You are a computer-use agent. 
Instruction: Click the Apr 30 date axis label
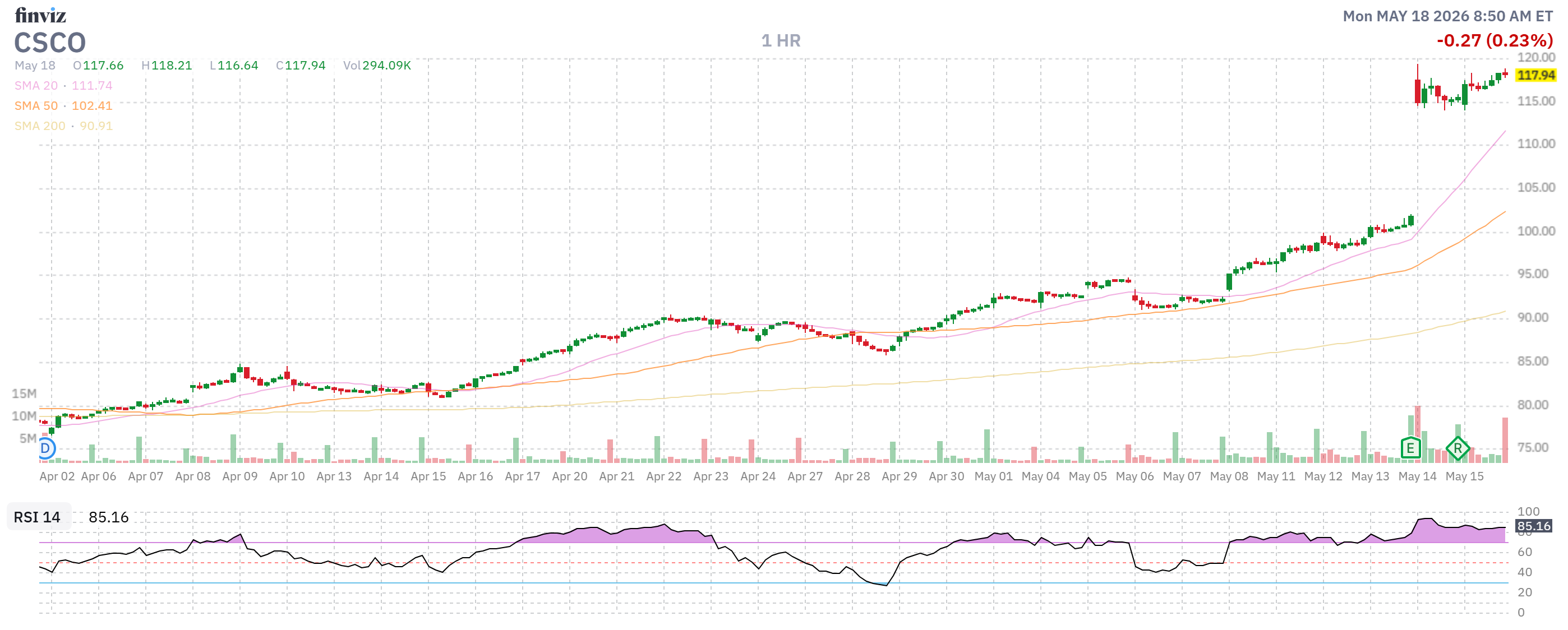click(947, 477)
